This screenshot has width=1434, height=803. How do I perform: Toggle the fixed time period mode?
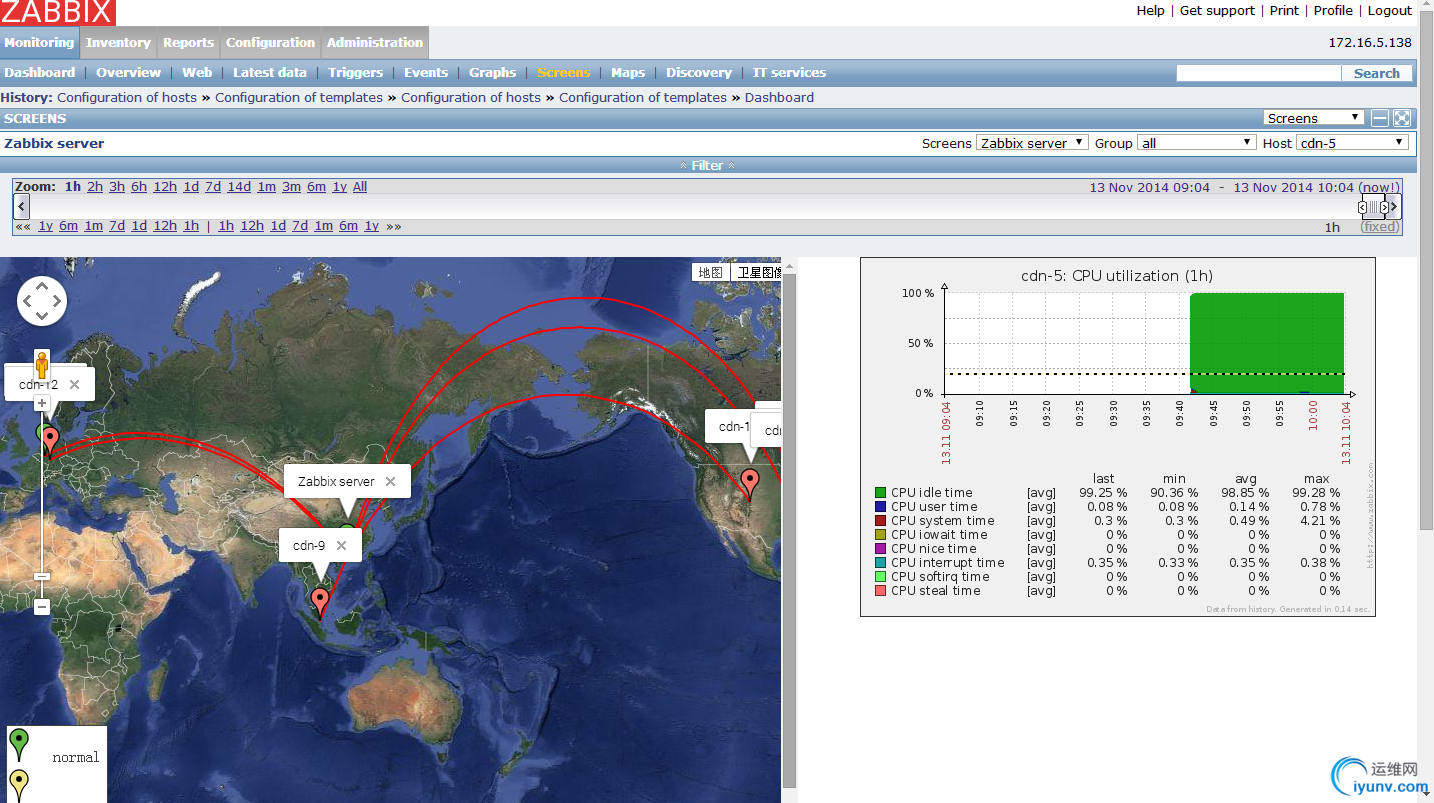pos(1380,227)
